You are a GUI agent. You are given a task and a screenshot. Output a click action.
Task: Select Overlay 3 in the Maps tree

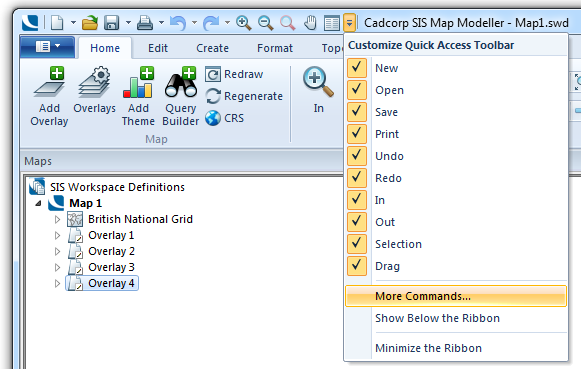(x=111, y=267)
